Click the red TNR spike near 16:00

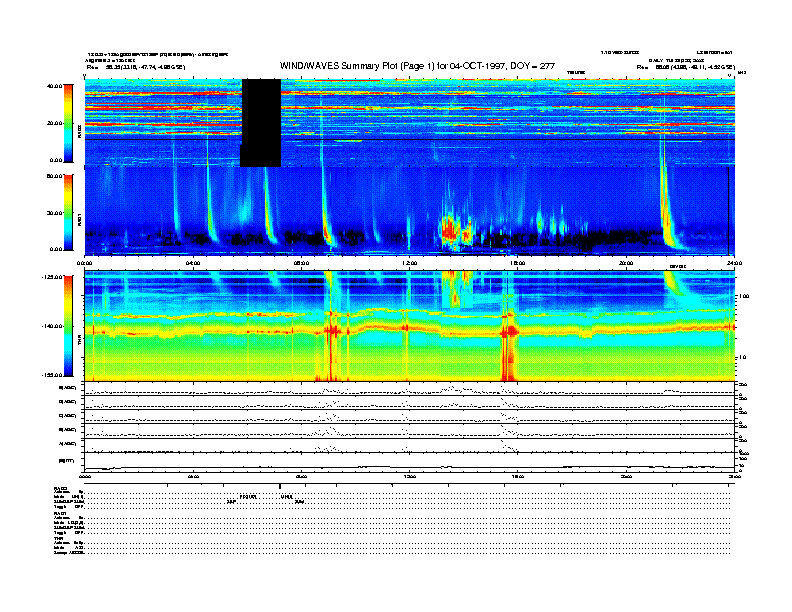click(x=509, y=346)
